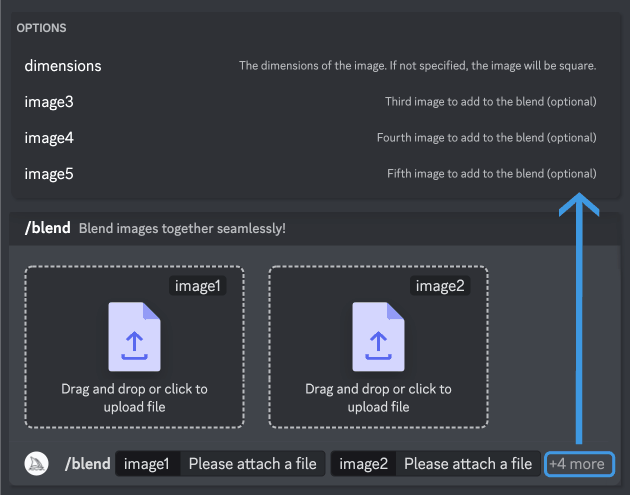The height and width of the screenshot is (496, 631).
Task: Click the Midjourney bot sailboat avatar
Action: [x=37, y=463]
